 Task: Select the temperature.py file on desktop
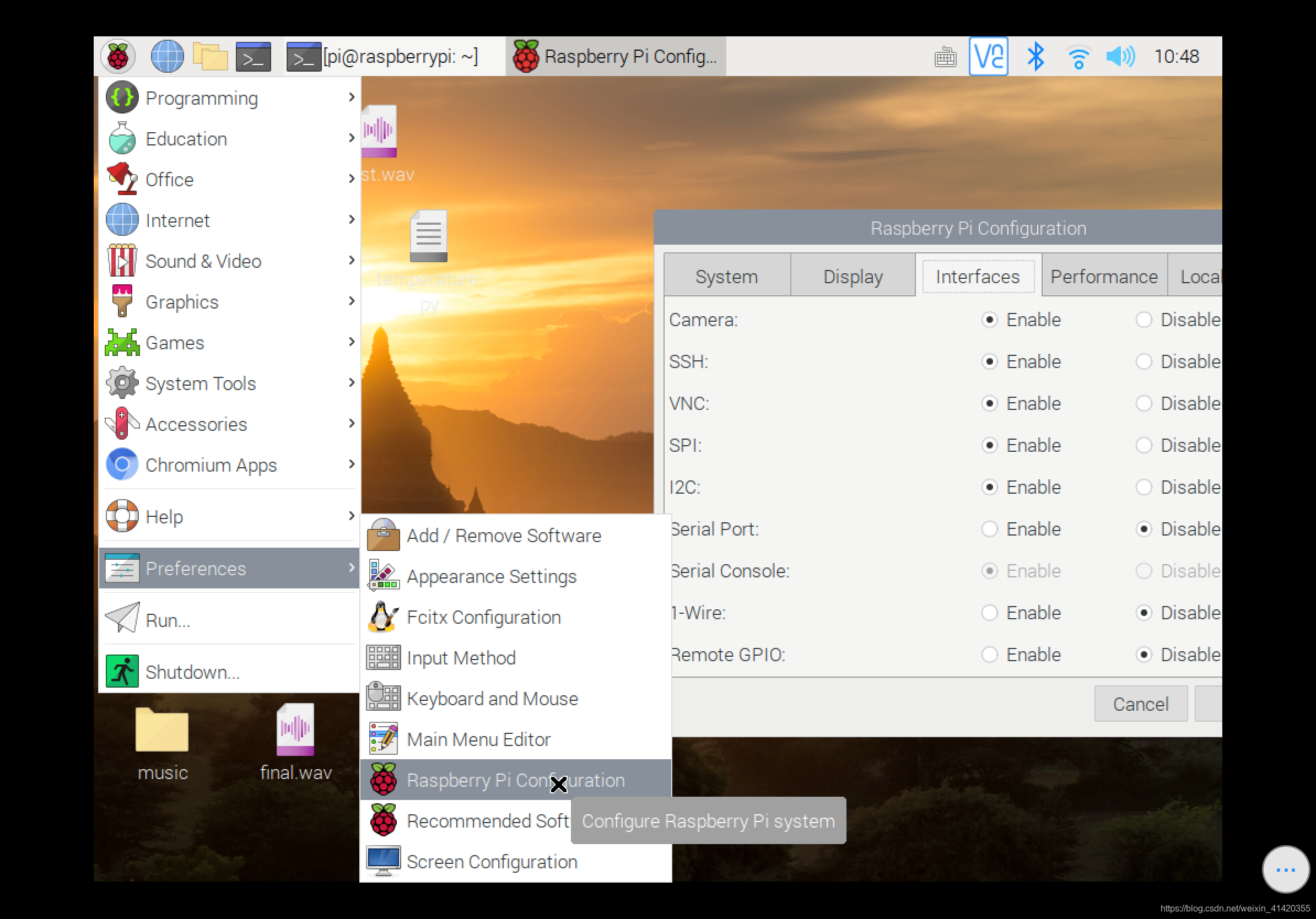pos(429,262)
